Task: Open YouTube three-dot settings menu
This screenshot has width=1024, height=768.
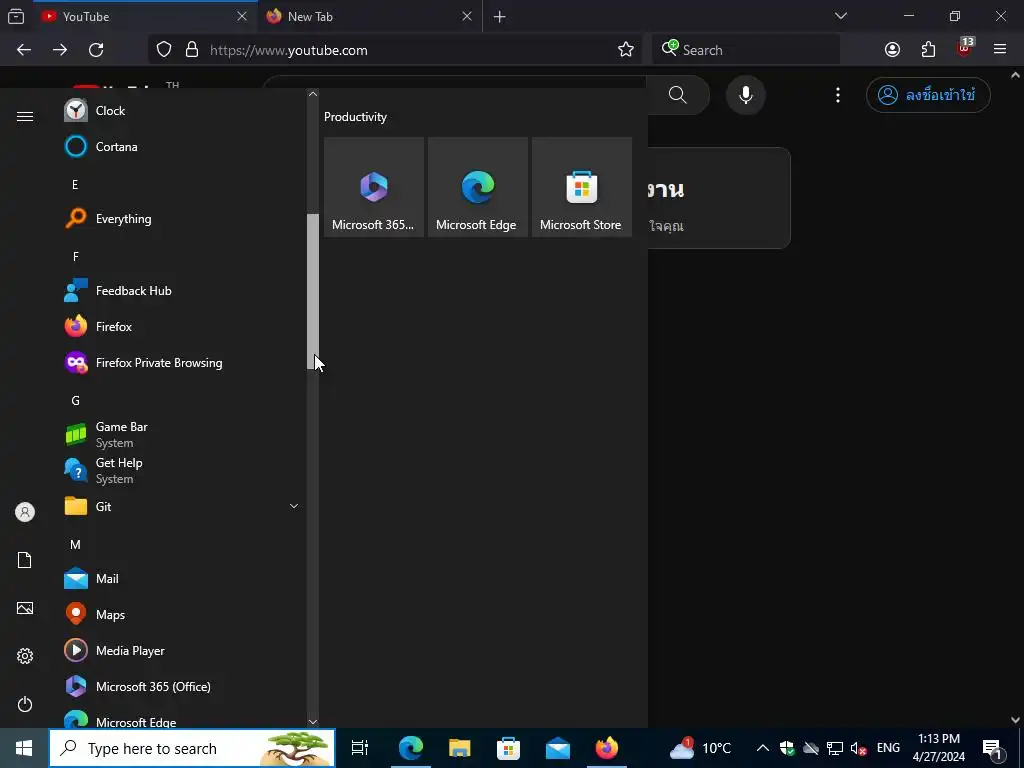Action: [838, 95]
